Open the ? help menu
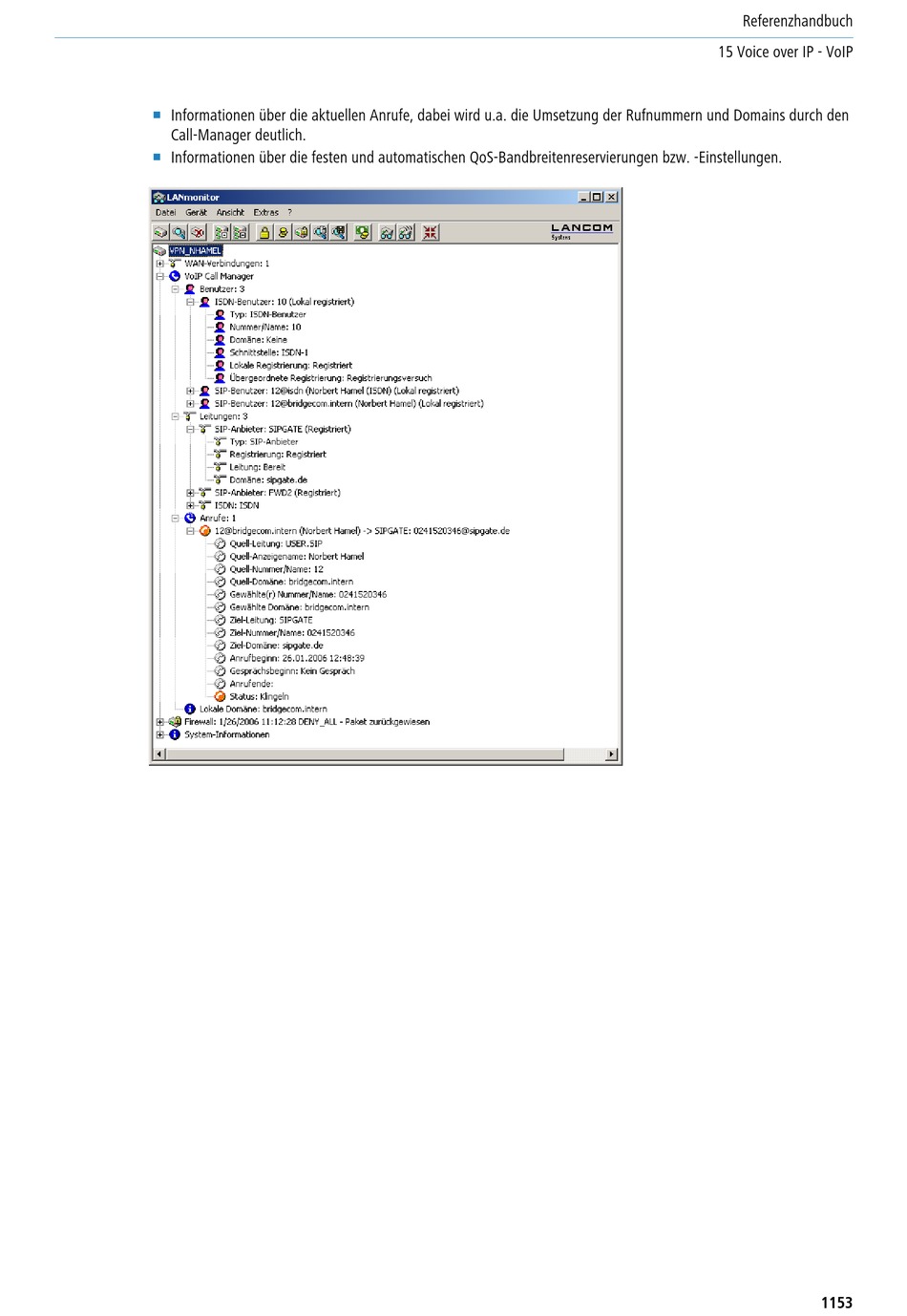907x1316 pixels. (289, 212)
